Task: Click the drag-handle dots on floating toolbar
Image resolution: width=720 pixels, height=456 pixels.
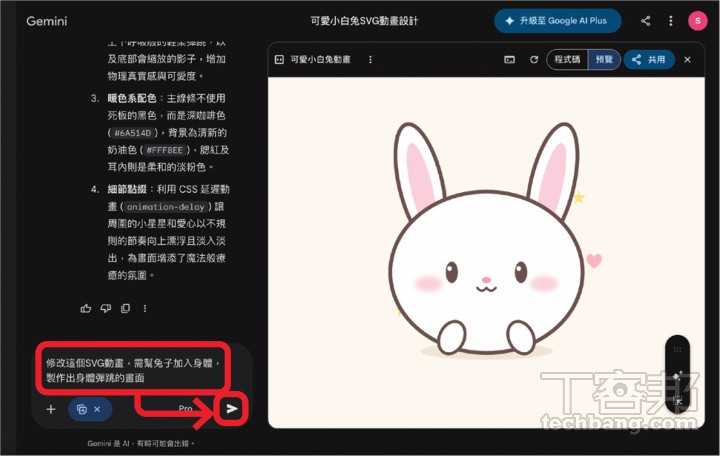Action: 677,350
